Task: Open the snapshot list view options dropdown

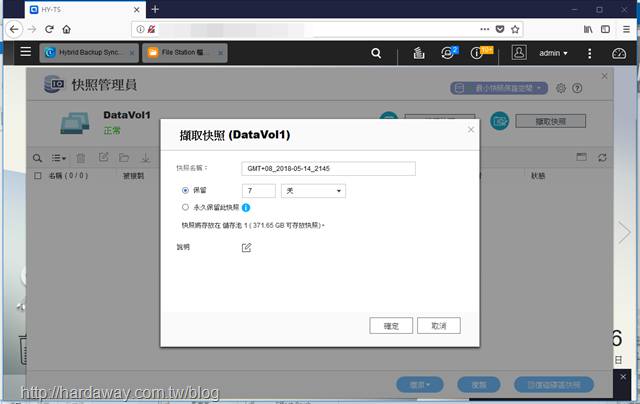Action: (x=58, y=158)
